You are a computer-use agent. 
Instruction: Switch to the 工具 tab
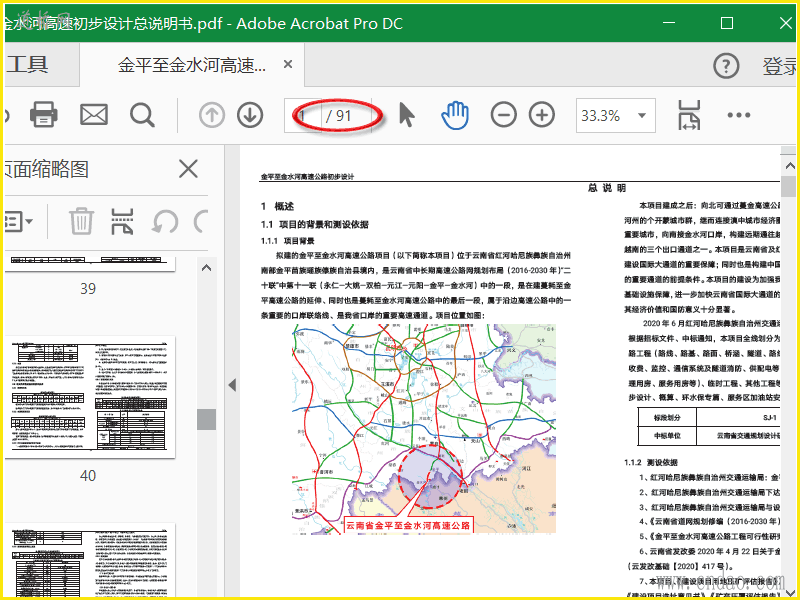point(28,65)
